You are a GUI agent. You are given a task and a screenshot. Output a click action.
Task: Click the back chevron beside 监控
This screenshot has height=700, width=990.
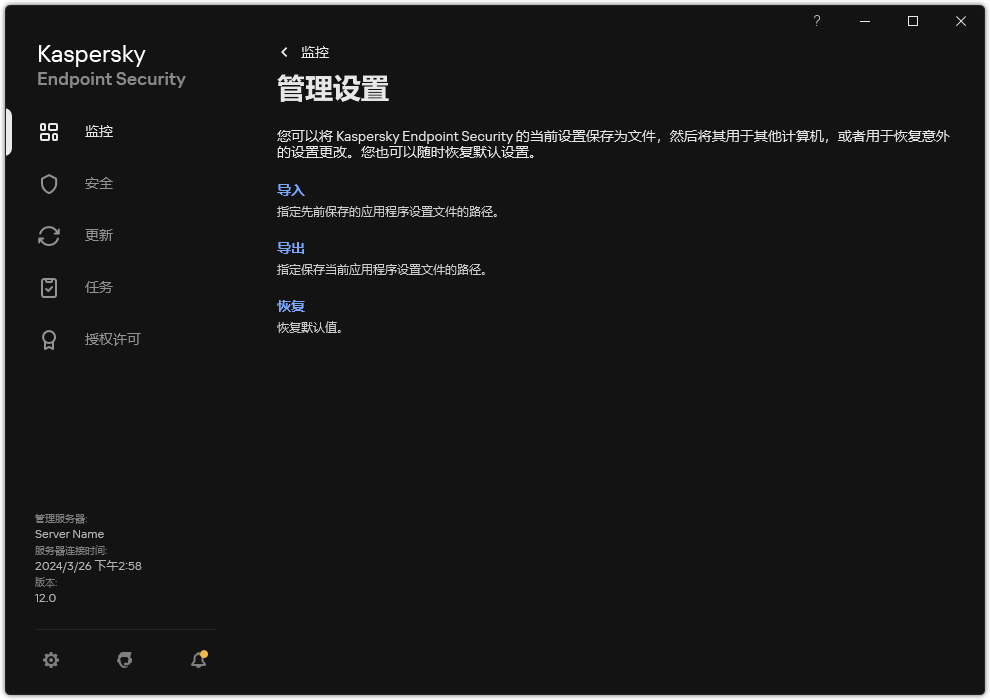tap(283, 52)
